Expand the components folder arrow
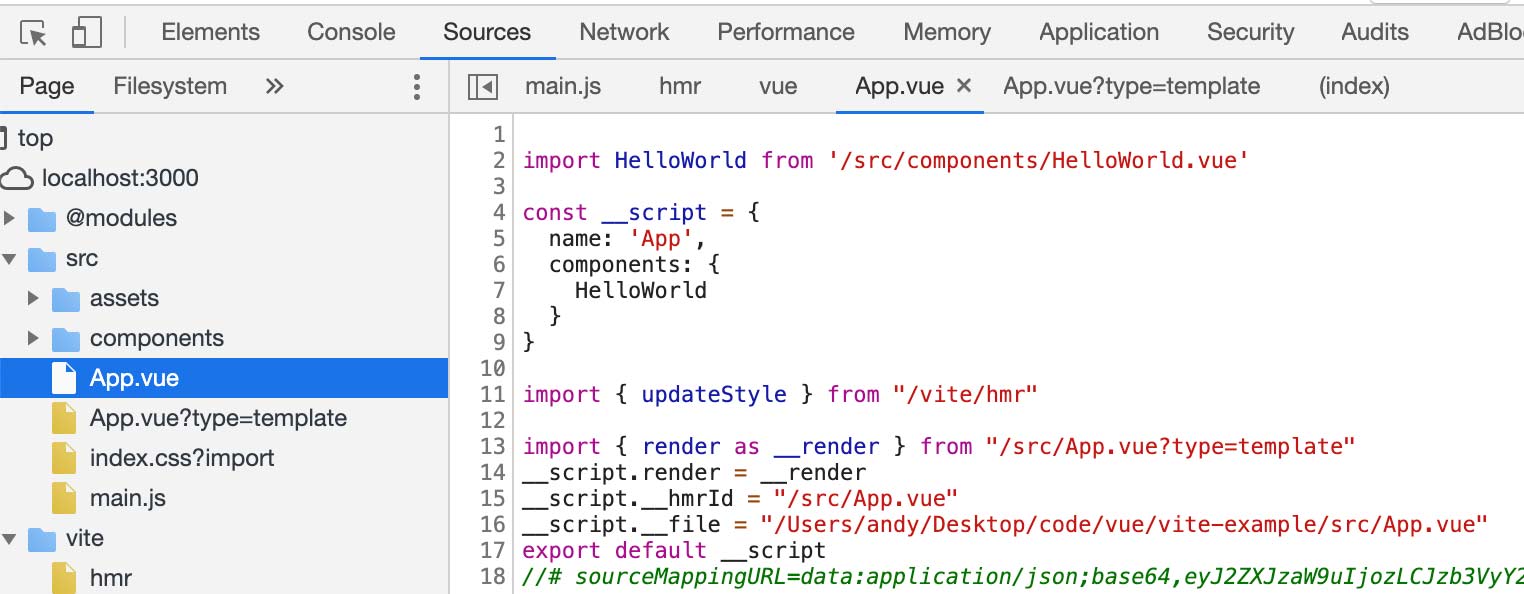 coord(33,338)
